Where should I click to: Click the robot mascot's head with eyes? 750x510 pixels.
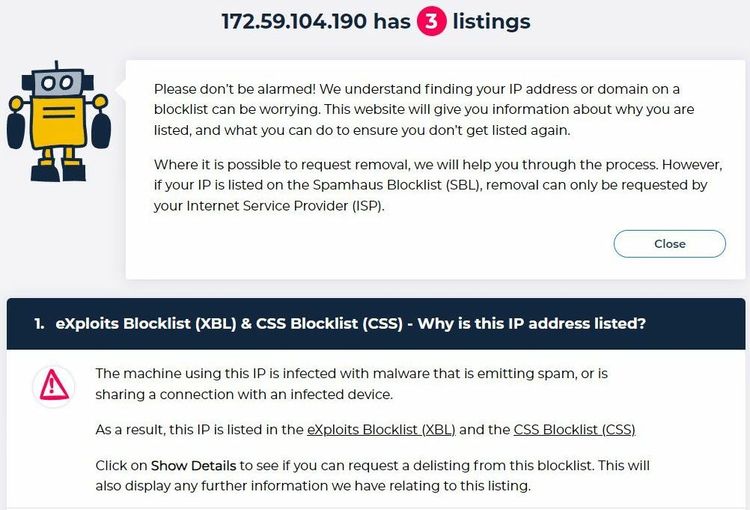(x=57, y=82)
